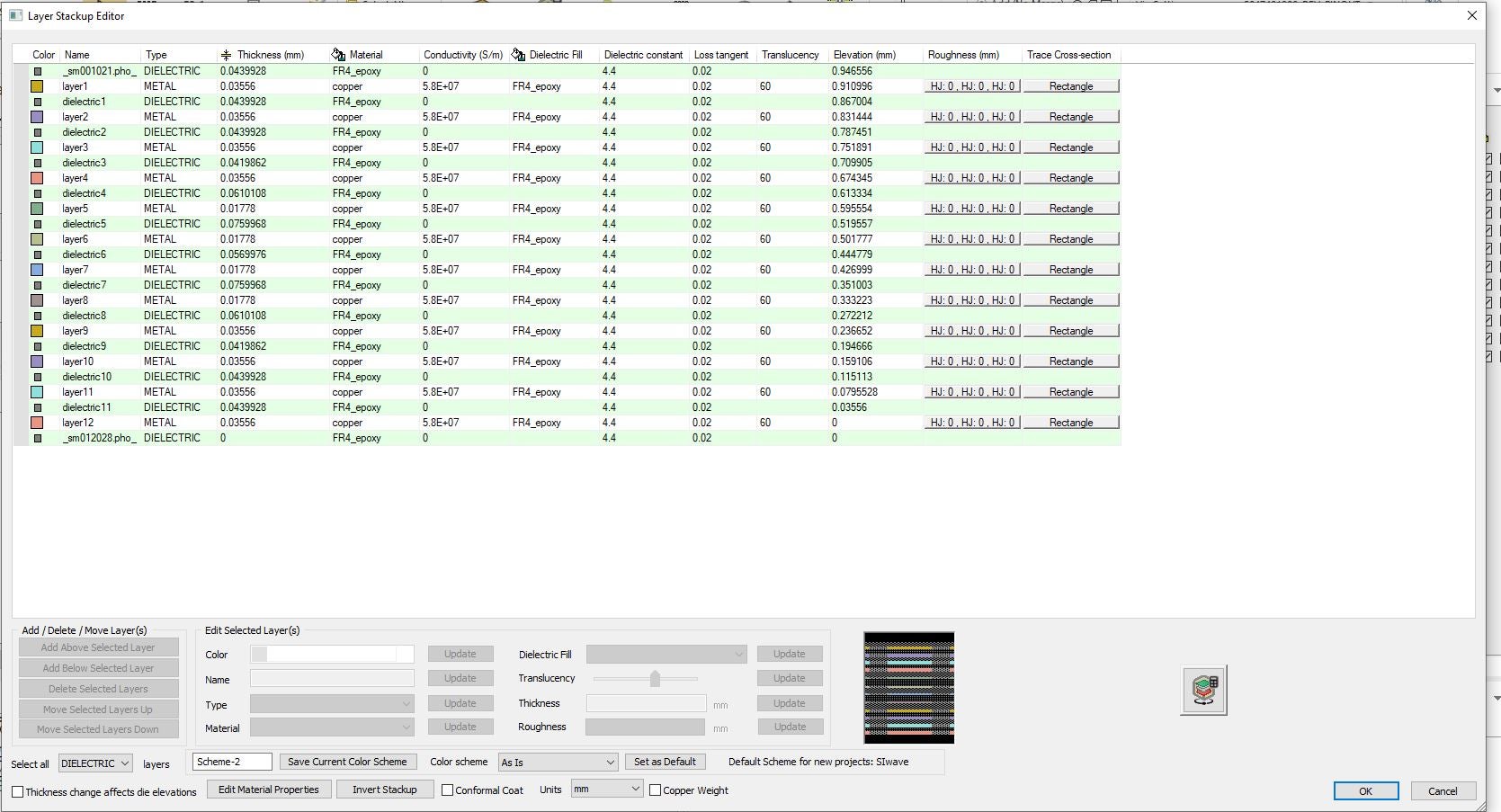1501x812 pixels.
Task: Click the Thickness input field in edit panel
Action: pos(646,703)
